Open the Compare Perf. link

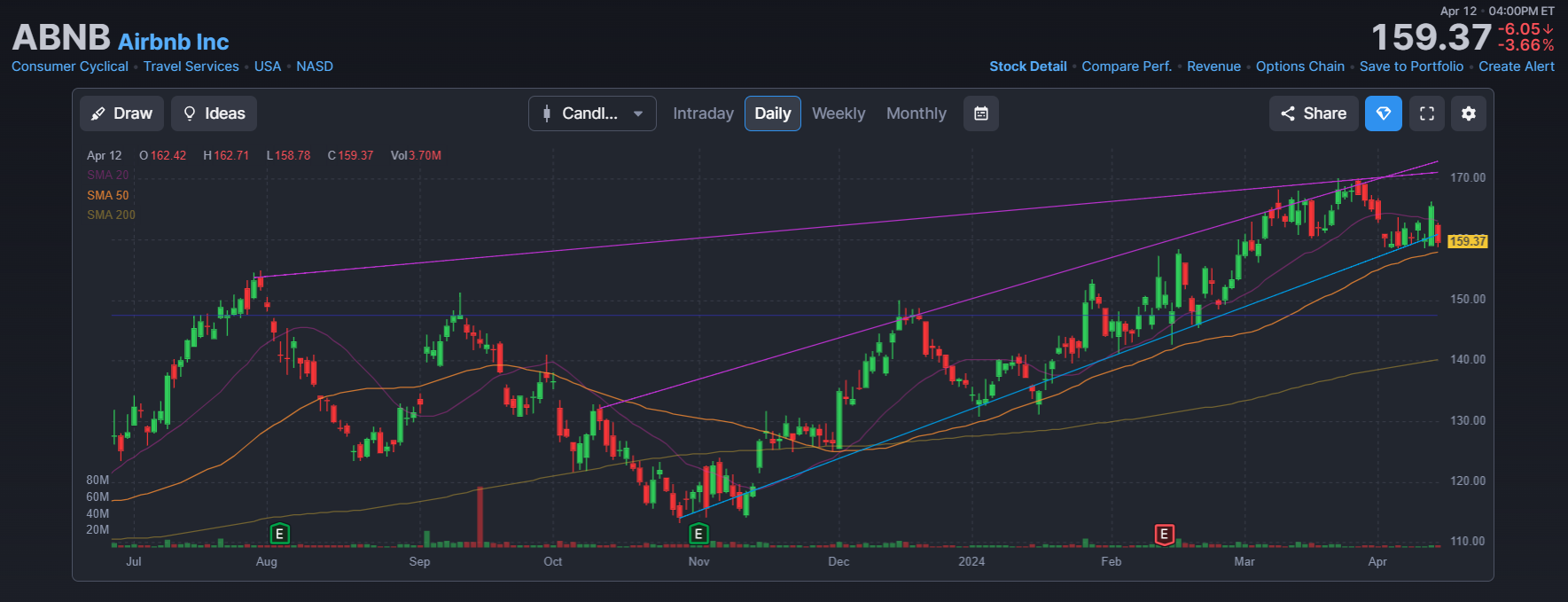click(x=1127, y=66)
